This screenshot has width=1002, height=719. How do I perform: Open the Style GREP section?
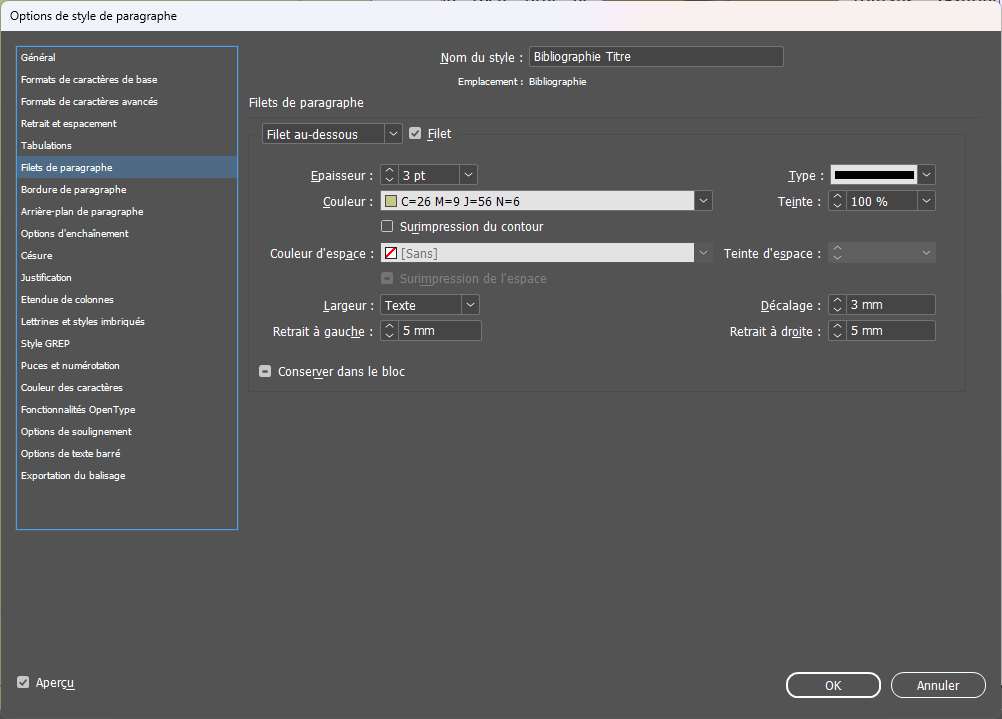pos(45,344)
